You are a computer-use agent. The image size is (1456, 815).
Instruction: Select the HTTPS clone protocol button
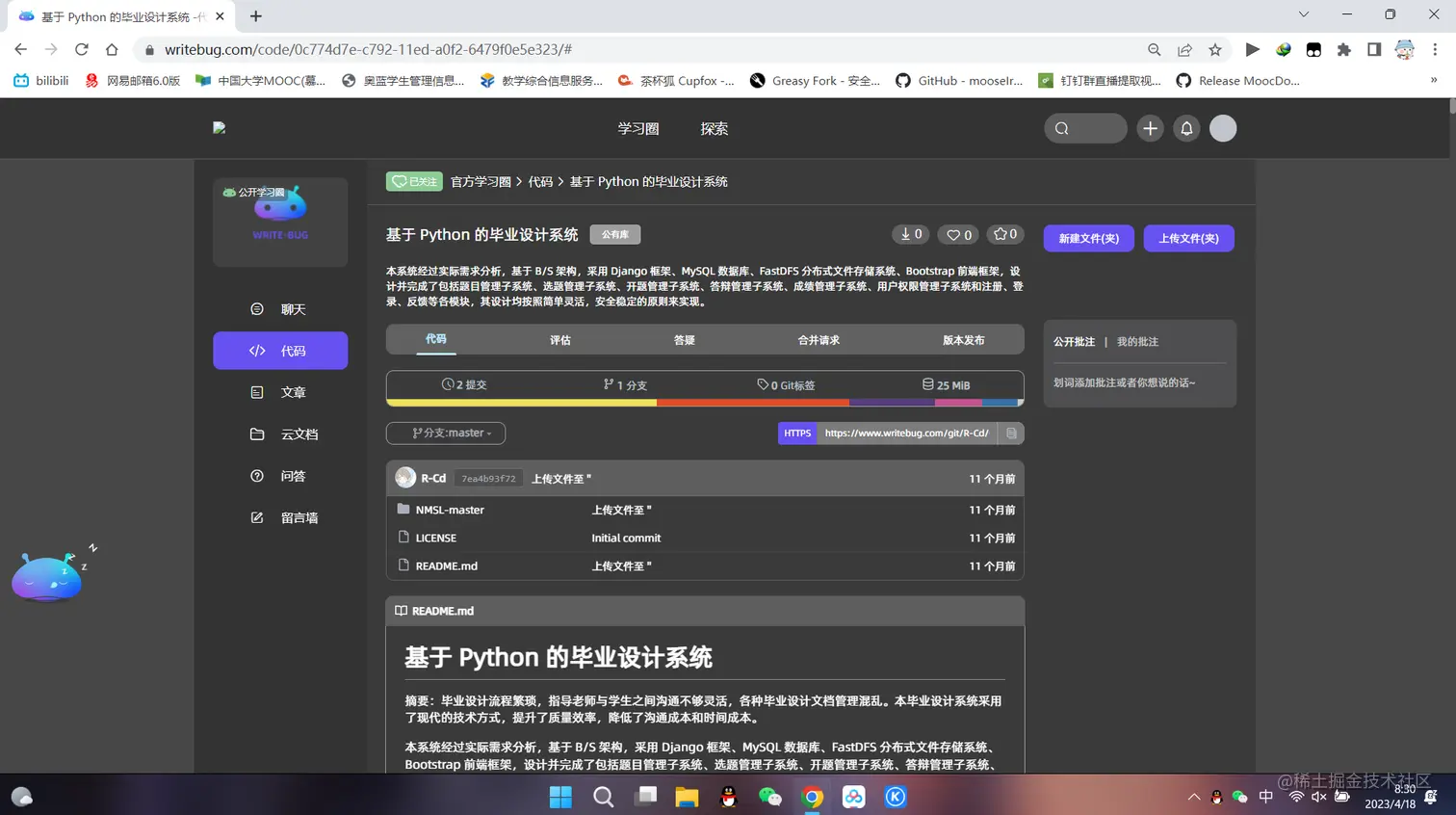[x=797, y=434]
